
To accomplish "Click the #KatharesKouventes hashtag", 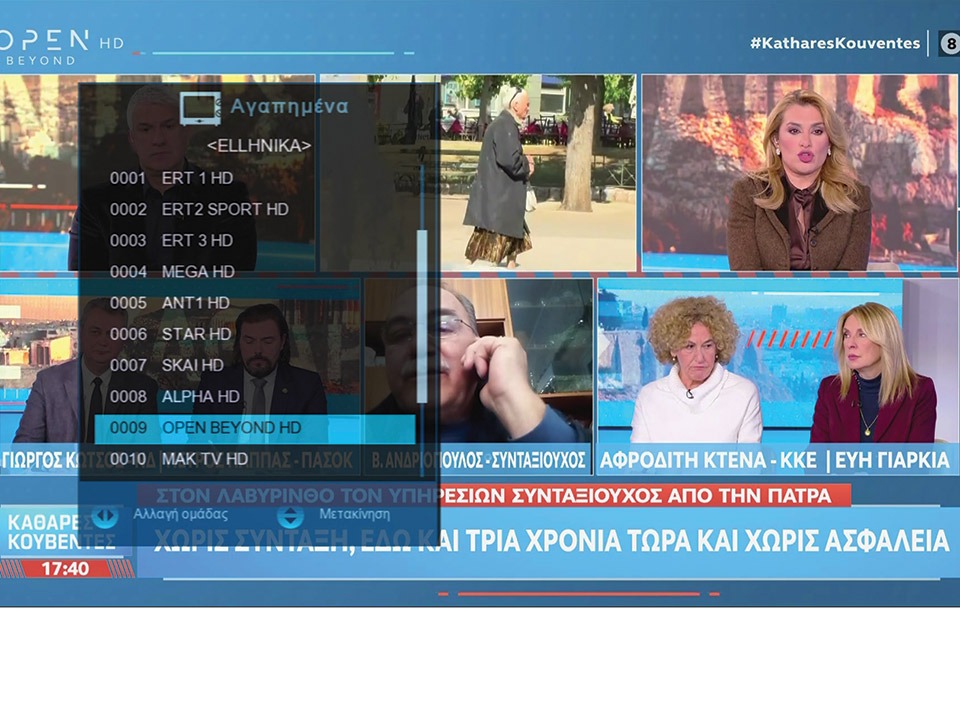I will click(836, 43).
